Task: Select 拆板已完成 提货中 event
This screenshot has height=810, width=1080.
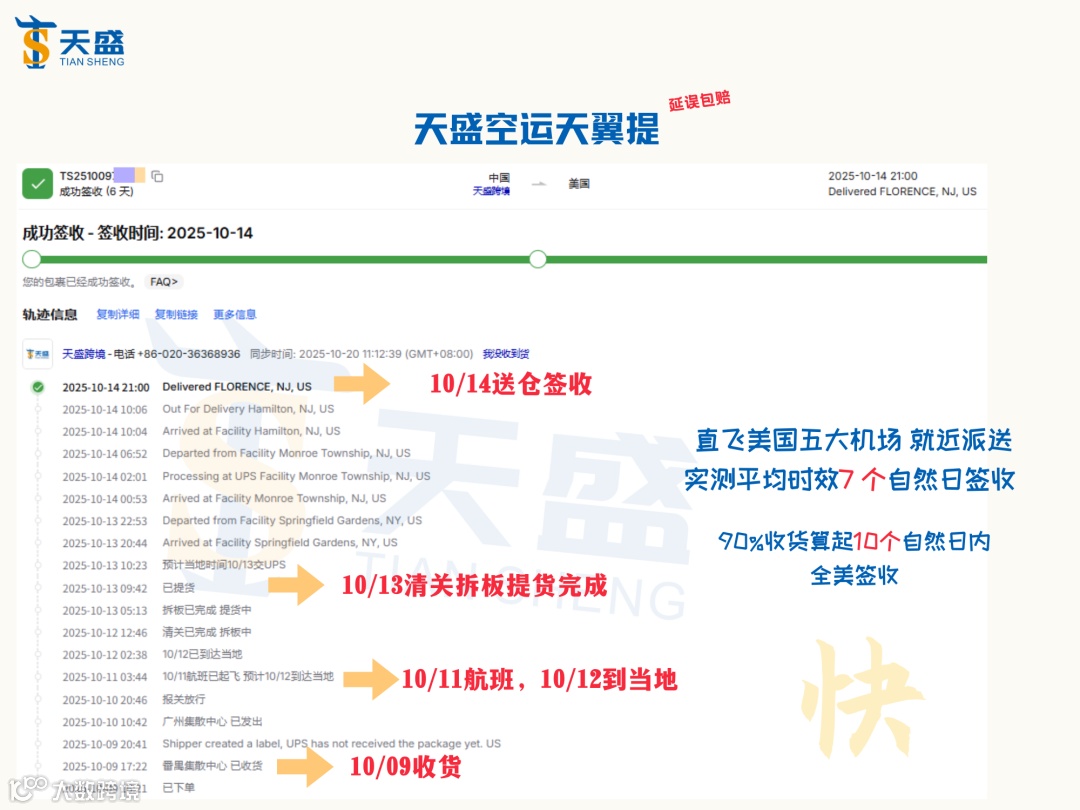Action: [x=207, y=610]
